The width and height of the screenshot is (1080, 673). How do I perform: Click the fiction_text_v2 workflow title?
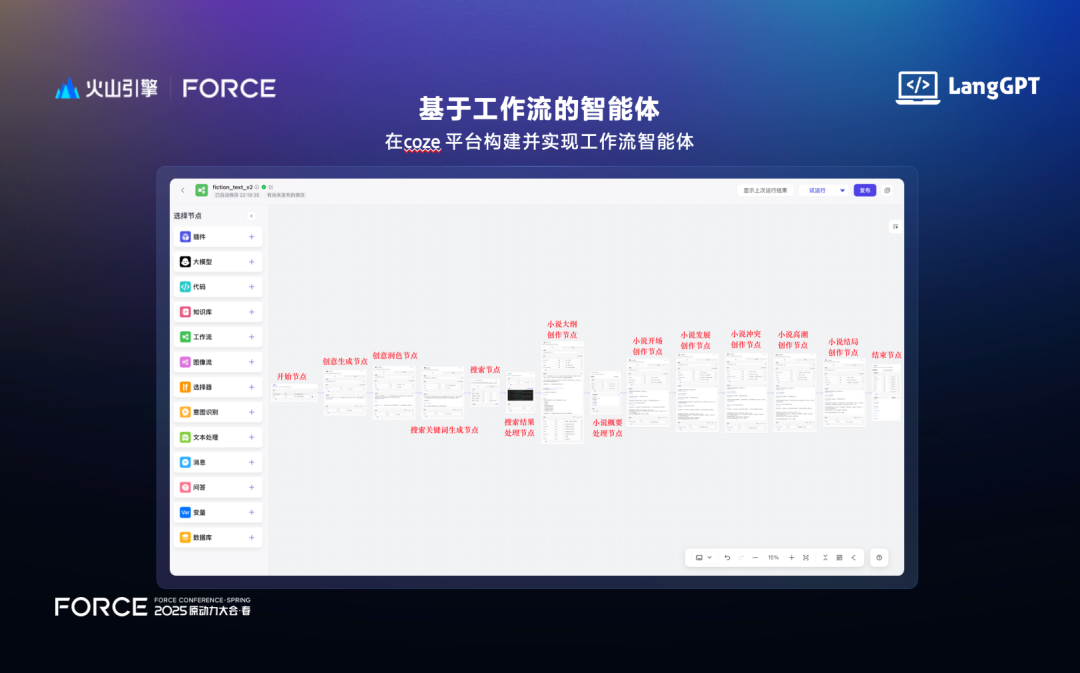(x=232, y=187)
